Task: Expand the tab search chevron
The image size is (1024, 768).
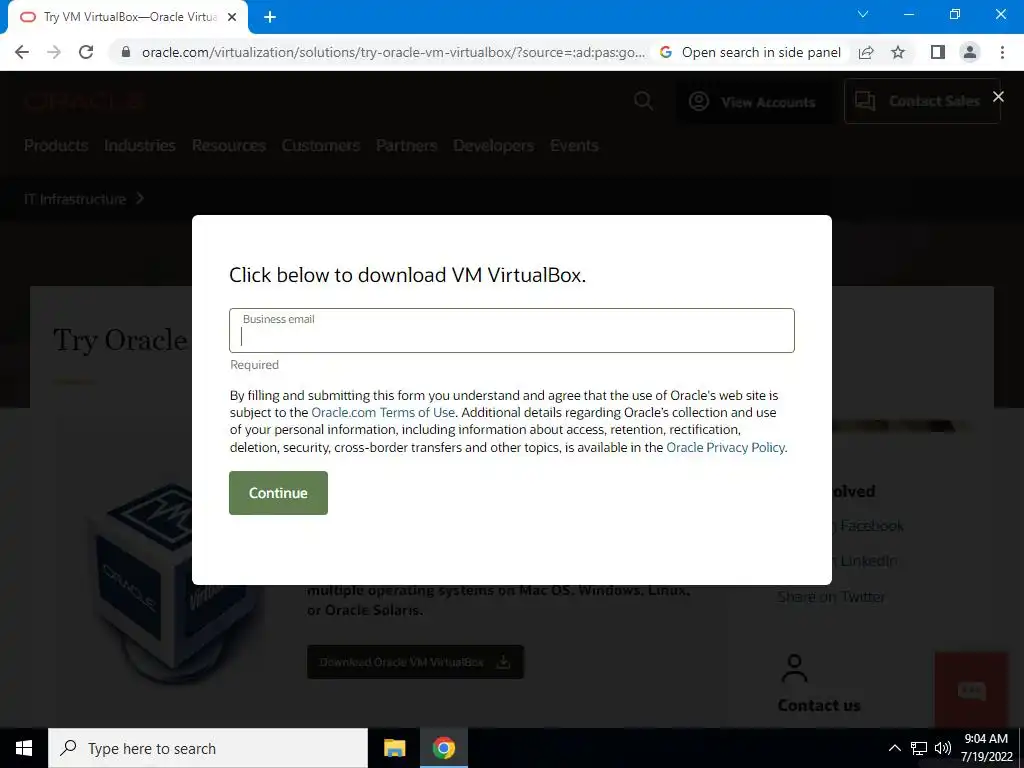Action: pyautogui.click(x=863, y=14)
